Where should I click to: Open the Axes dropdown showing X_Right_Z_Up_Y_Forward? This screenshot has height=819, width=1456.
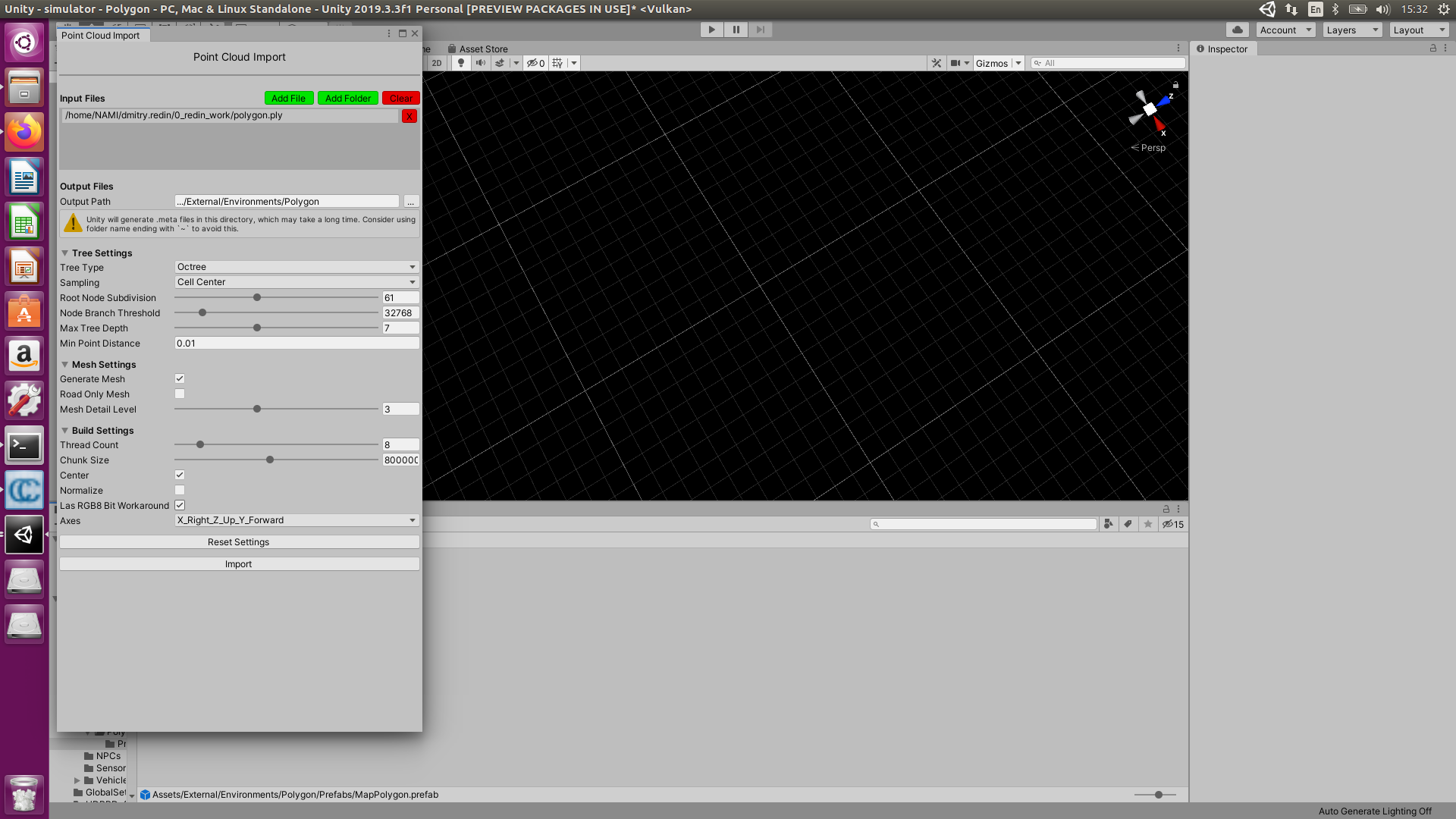(x=296, y=520)
